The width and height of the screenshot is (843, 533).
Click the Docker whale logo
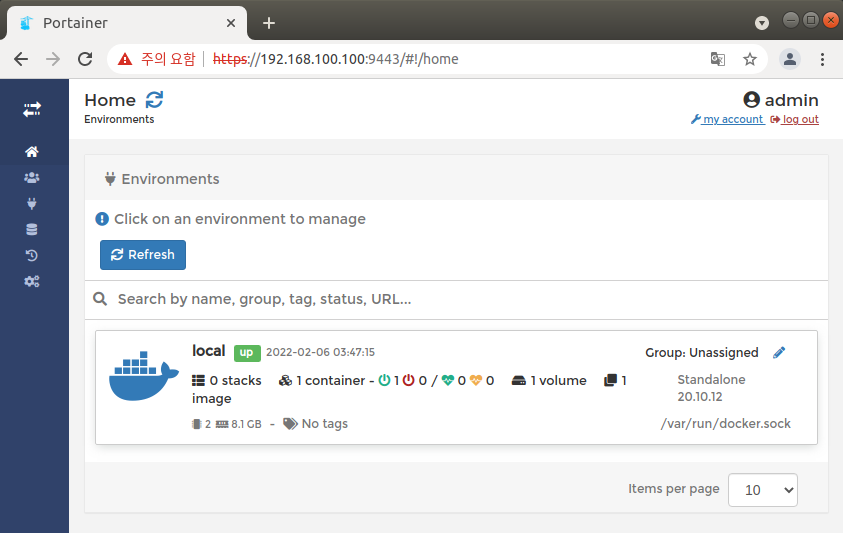coord(144,376)
